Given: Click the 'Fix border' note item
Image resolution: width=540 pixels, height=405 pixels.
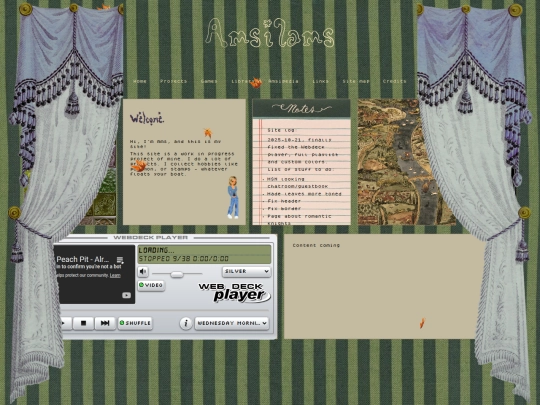Looking at the screenshot, I should tap(284, 209).
